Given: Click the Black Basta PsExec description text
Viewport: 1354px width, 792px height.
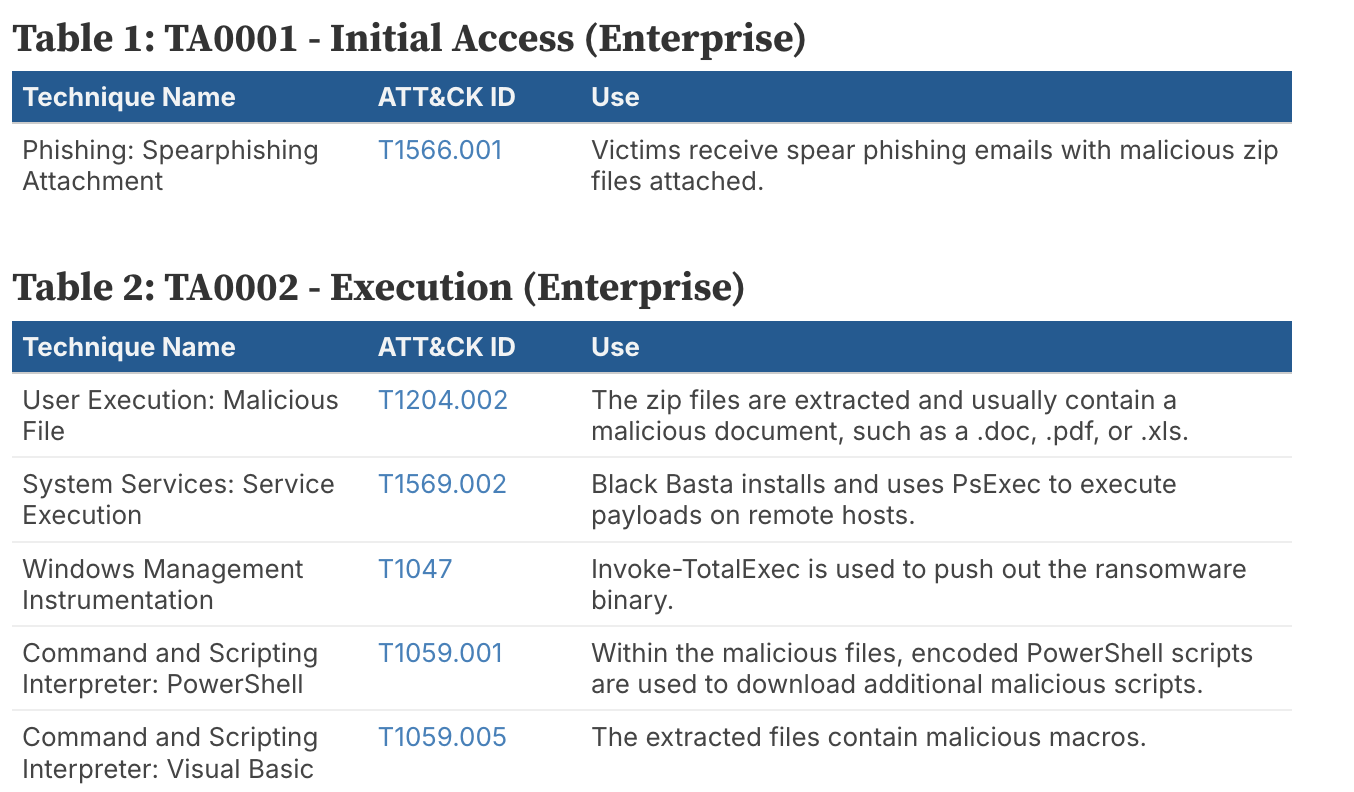Looking at the screenshot, I should (884, 499).
